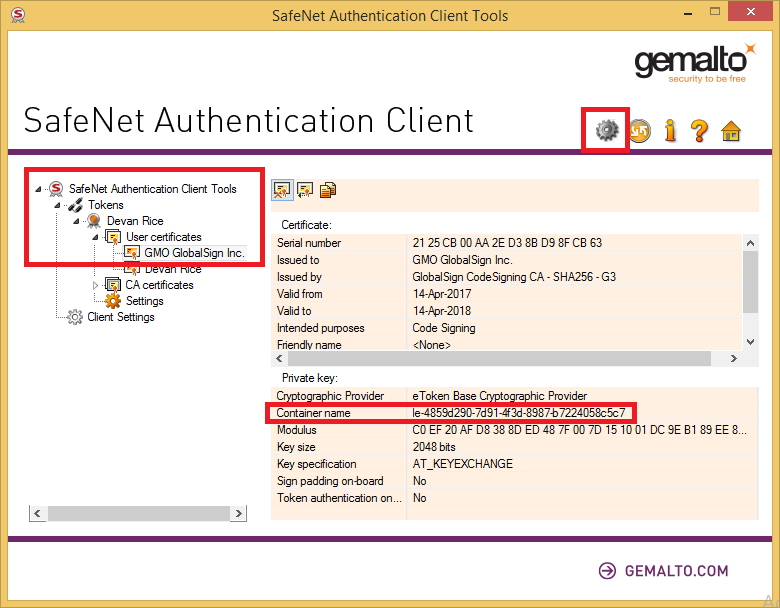The height and width of the screenshot is (608, 780).
Task: Select Cryptographic Provider row
Action: click(x=514, y=396)
